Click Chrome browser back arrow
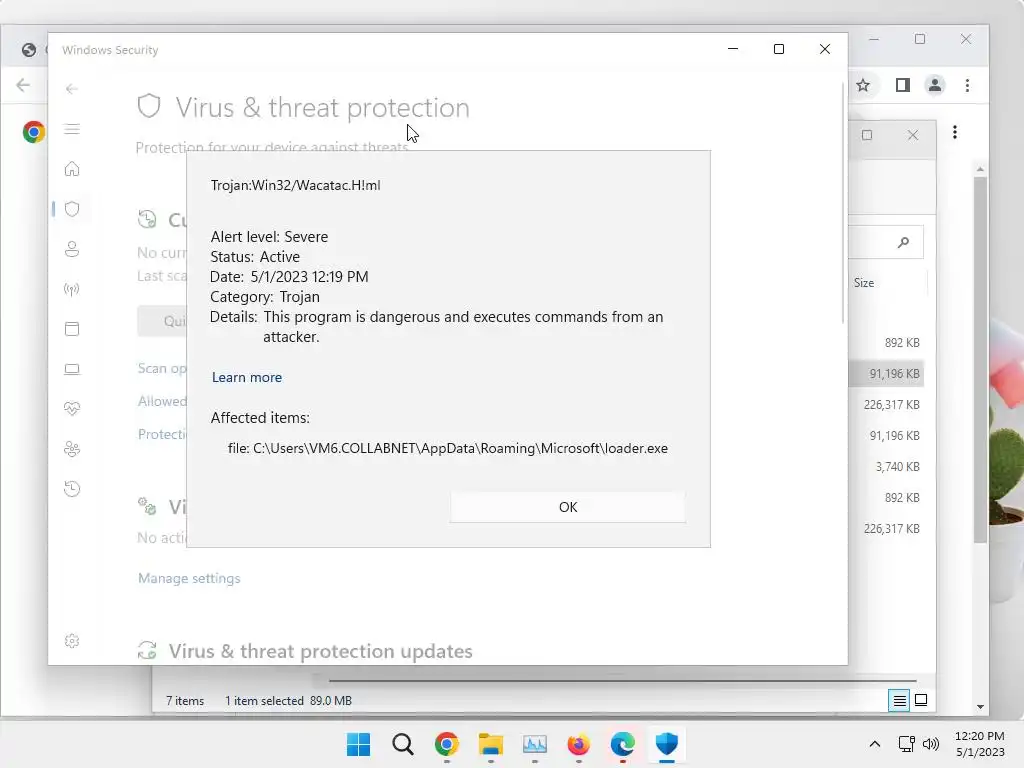The width and height of the screenshot is (1024, 768). 24,85
